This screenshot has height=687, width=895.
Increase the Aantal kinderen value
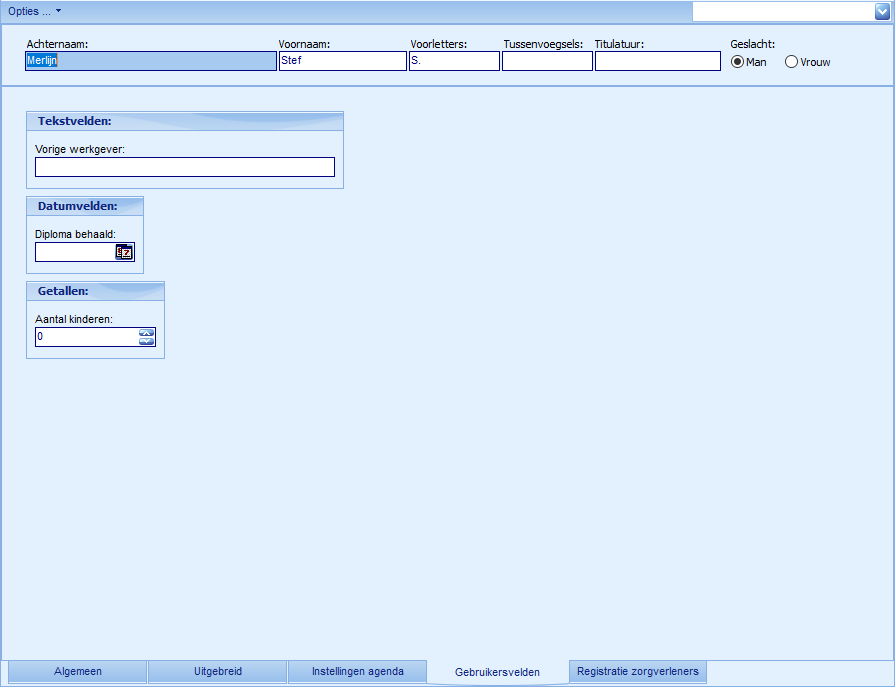tap(147, 333)
